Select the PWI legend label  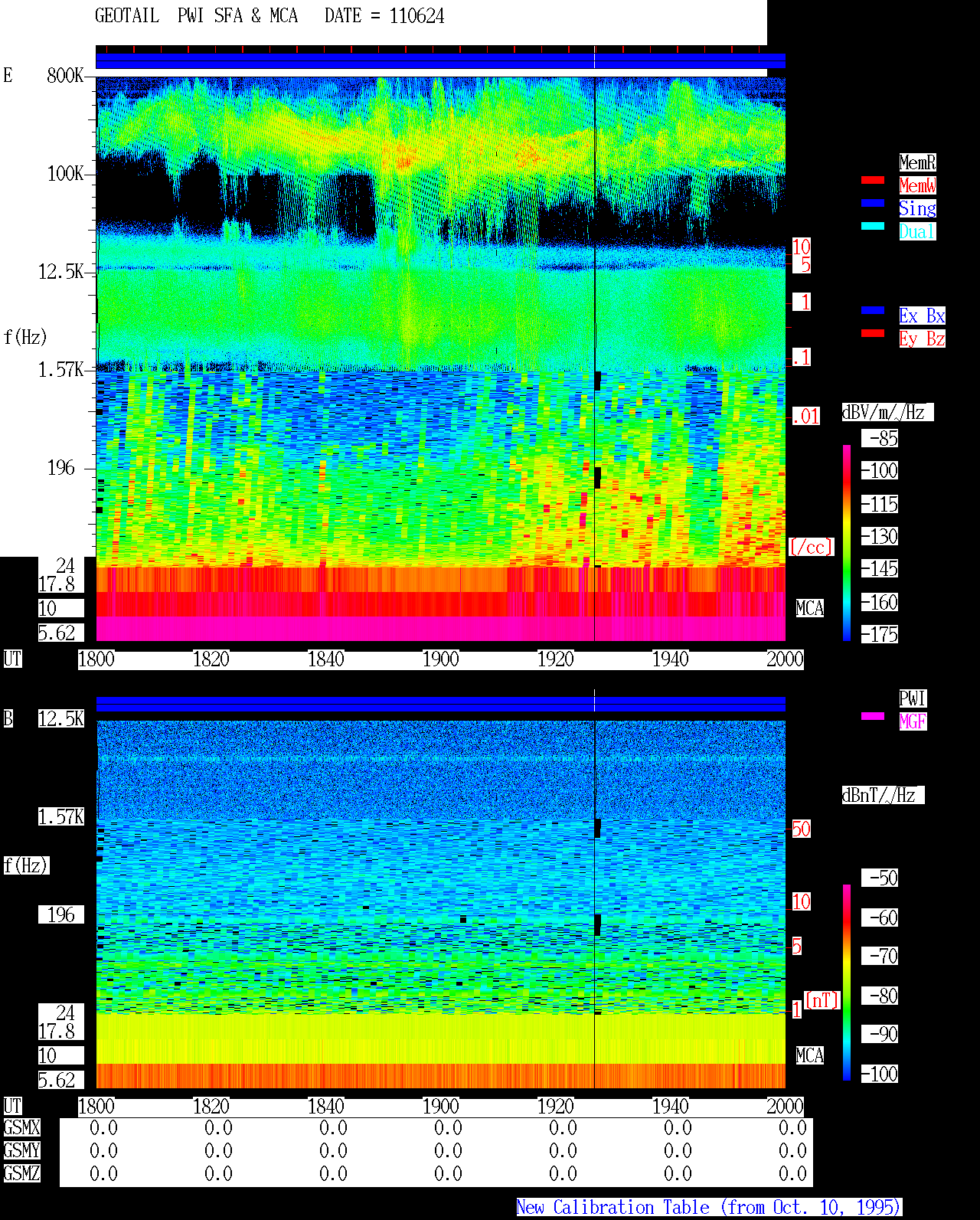click(x=913, y=698)
